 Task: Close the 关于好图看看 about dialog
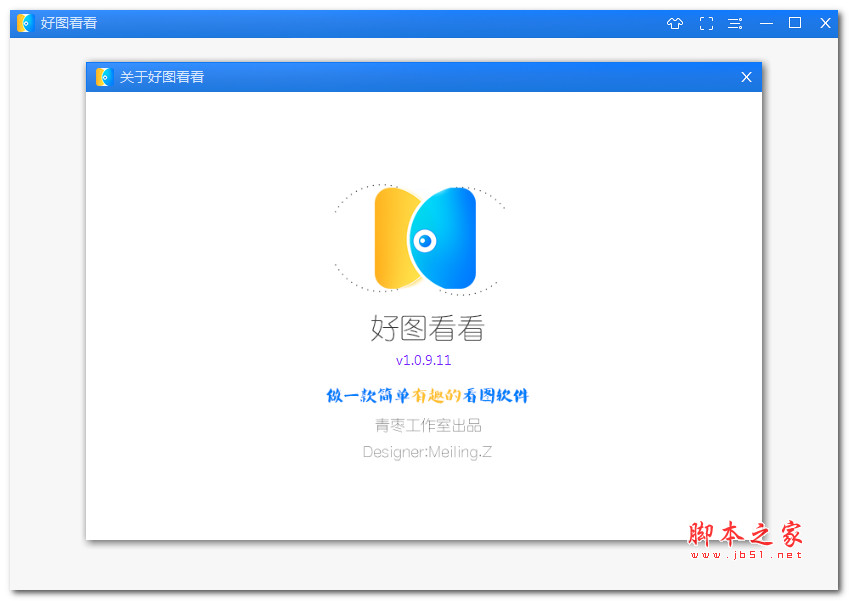pos(746,77)
